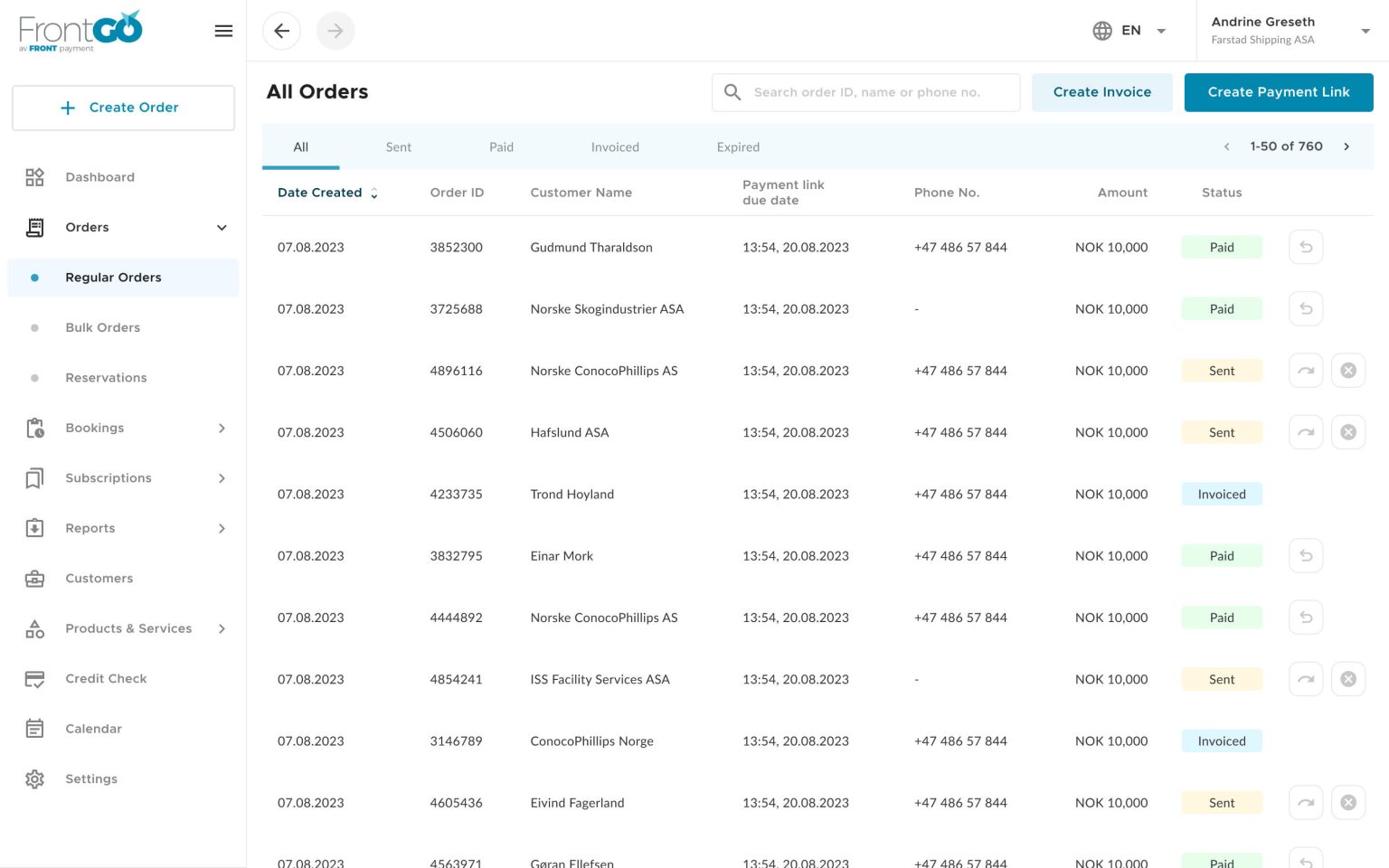Switch to the Expired tab
This screenshot has height=868, width=1389.
click(738, 147)
